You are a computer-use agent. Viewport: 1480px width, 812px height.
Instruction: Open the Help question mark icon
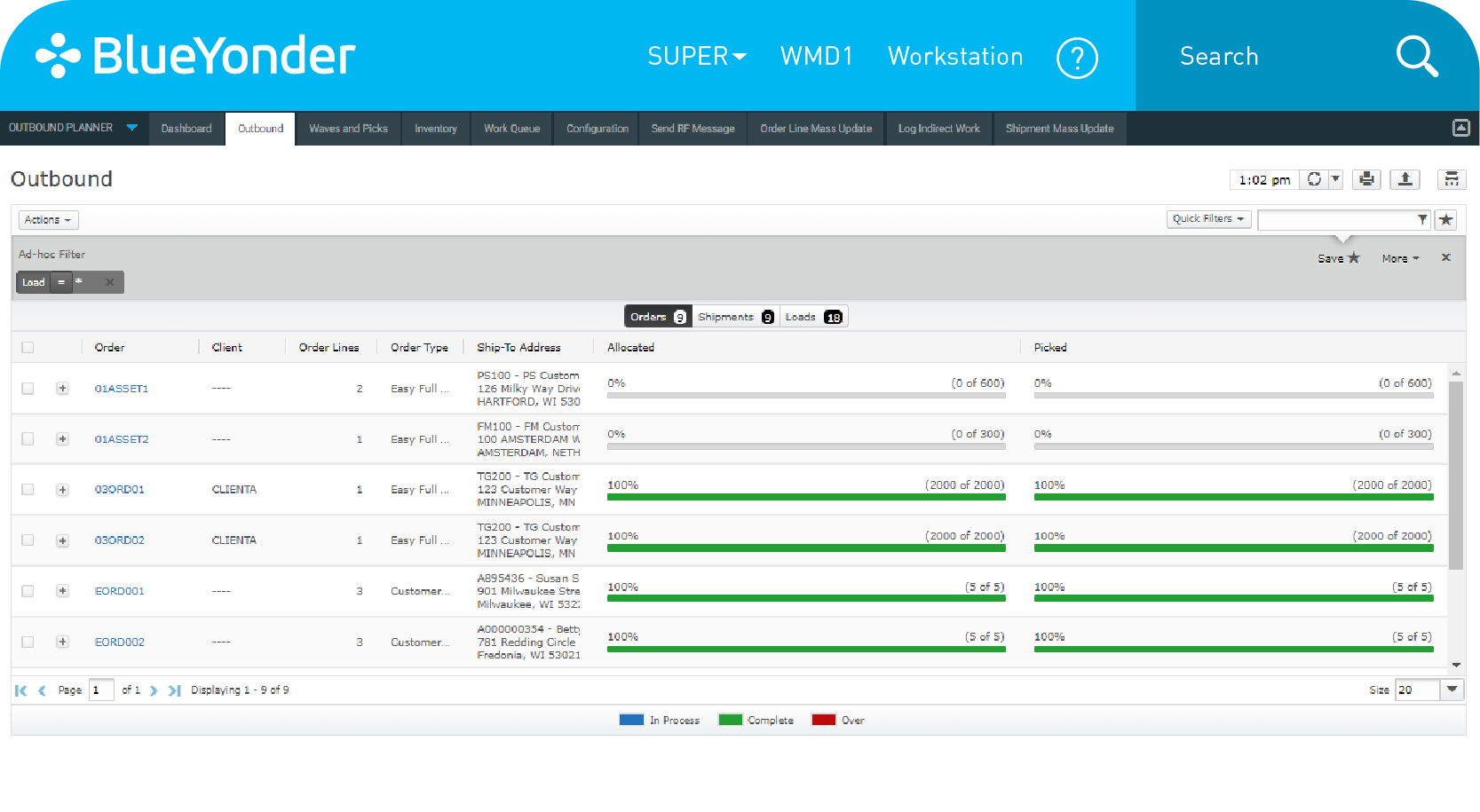click(x=1077, y=57)
